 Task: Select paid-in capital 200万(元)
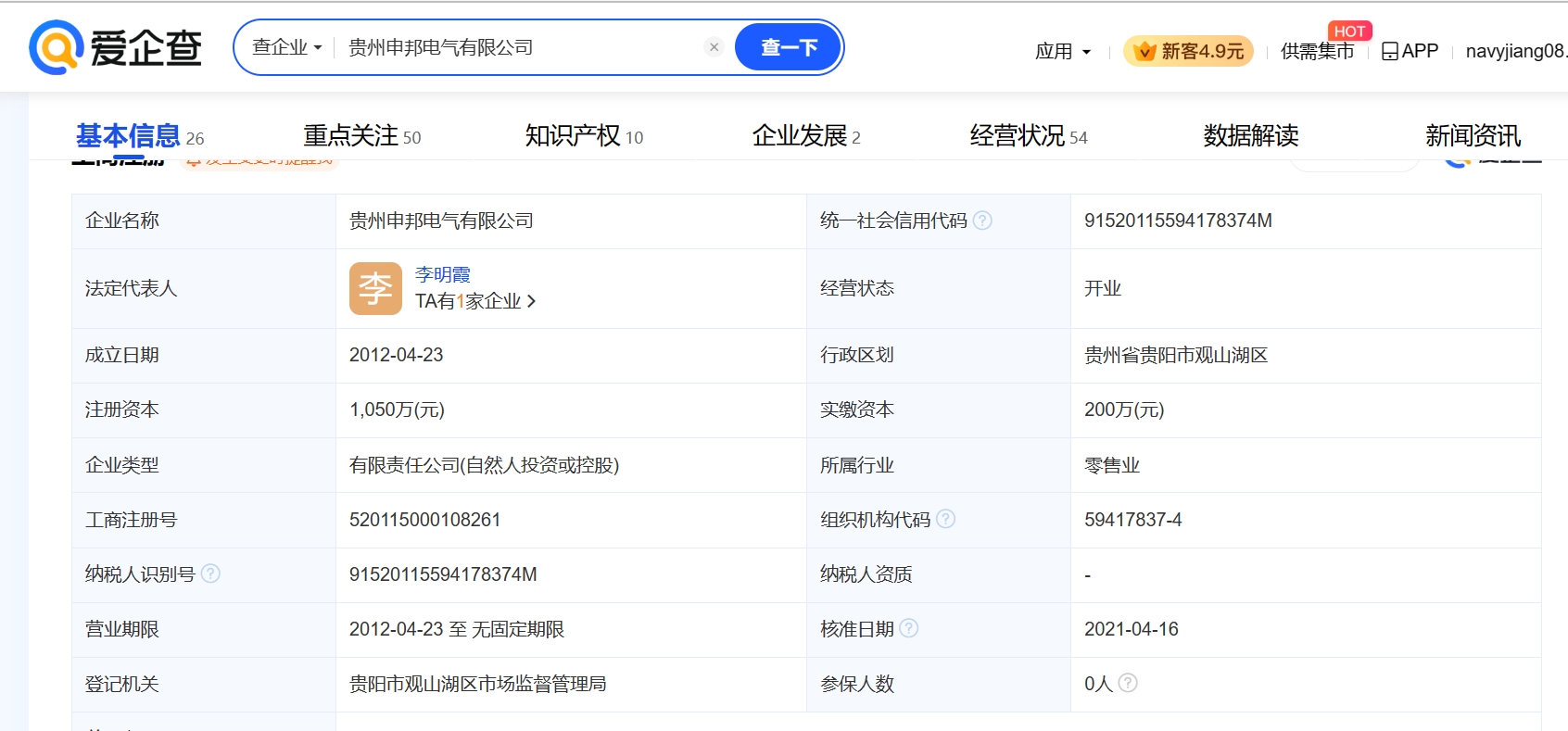[x=1124, y=410]
